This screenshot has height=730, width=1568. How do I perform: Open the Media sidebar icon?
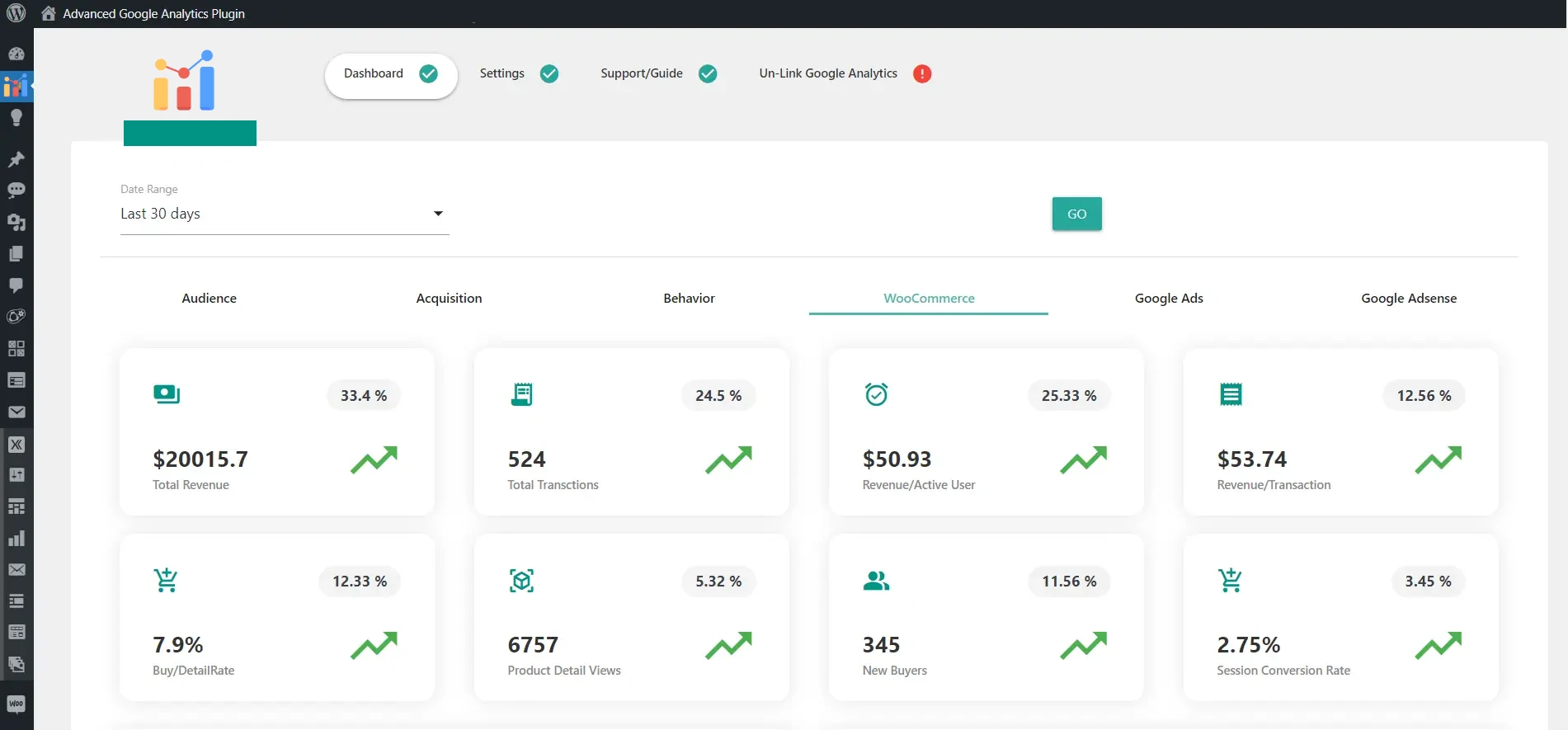16,223
